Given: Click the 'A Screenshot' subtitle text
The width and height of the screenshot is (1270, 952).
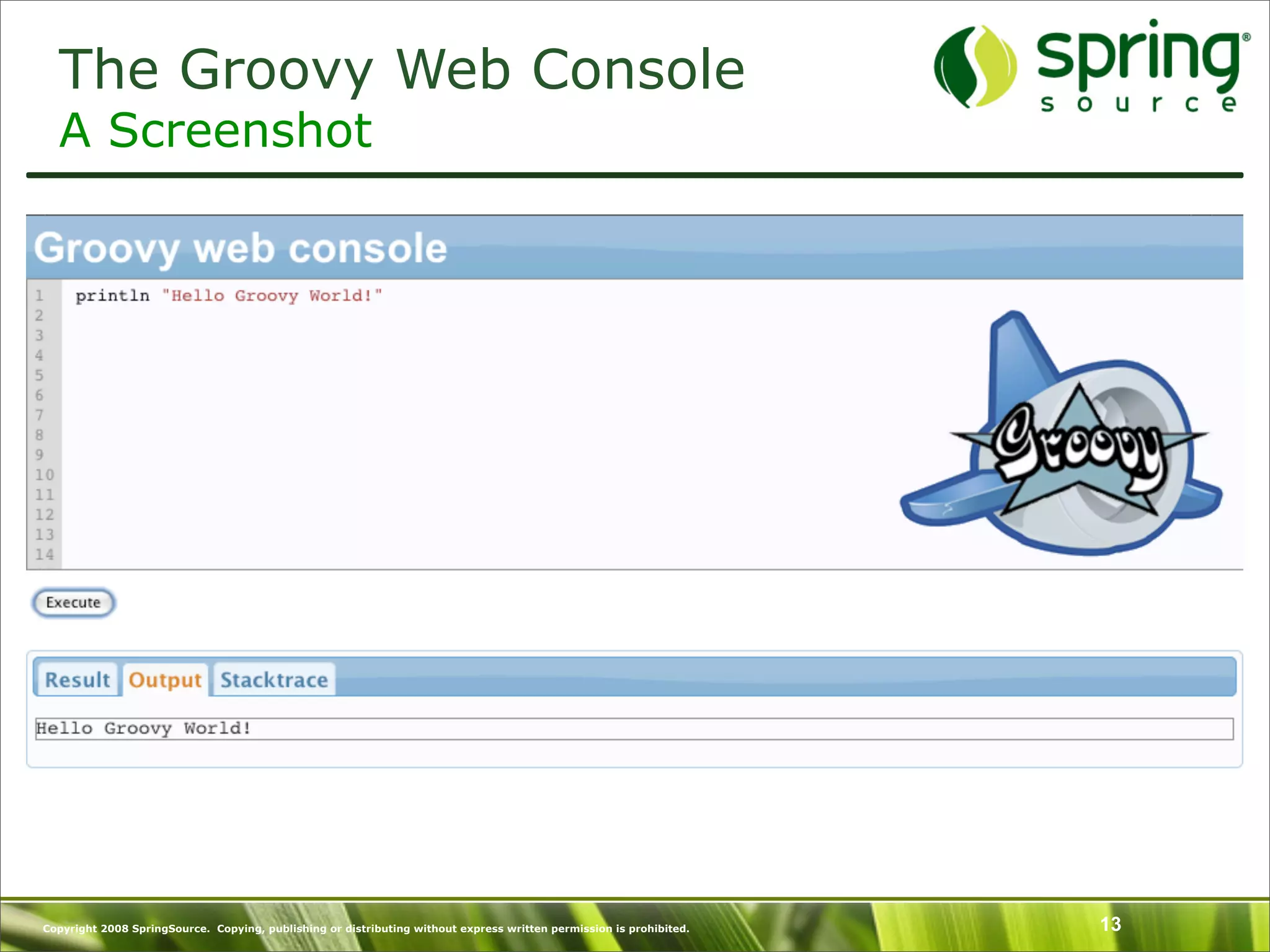Looking at the screenshot, I should [x=216, y=130].
